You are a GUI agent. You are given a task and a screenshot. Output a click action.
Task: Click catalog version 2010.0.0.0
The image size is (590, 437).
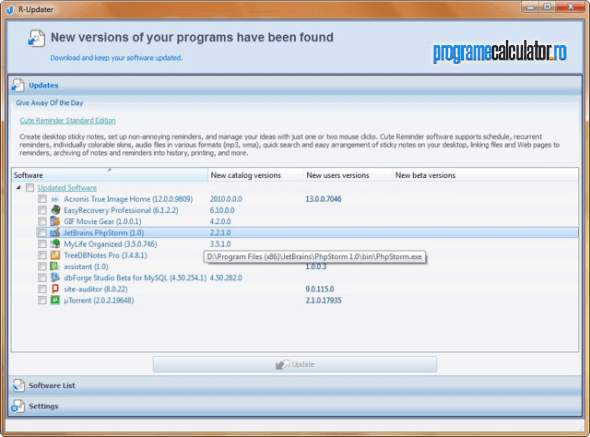226,199
